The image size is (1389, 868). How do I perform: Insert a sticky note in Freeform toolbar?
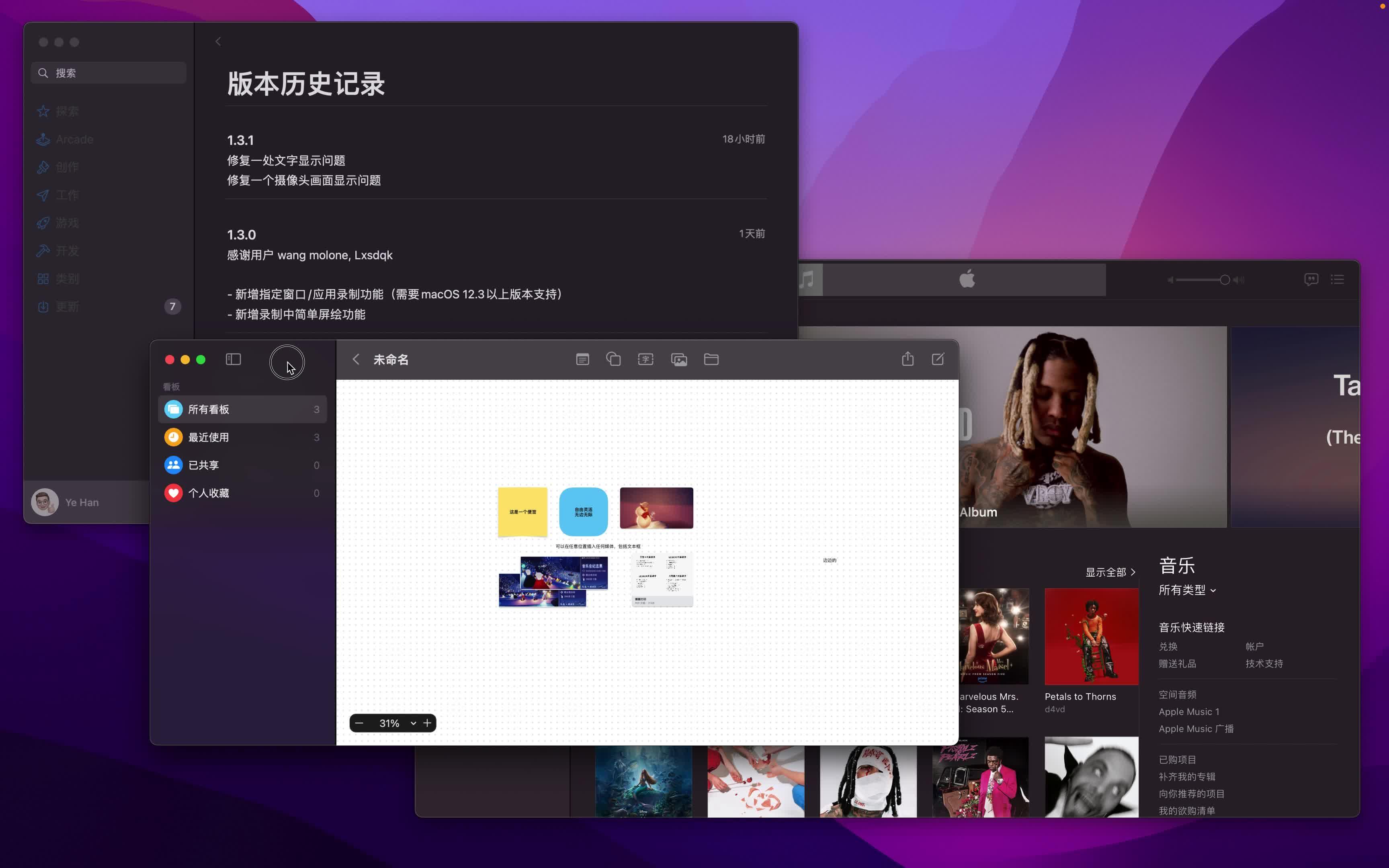click(582, 359)
